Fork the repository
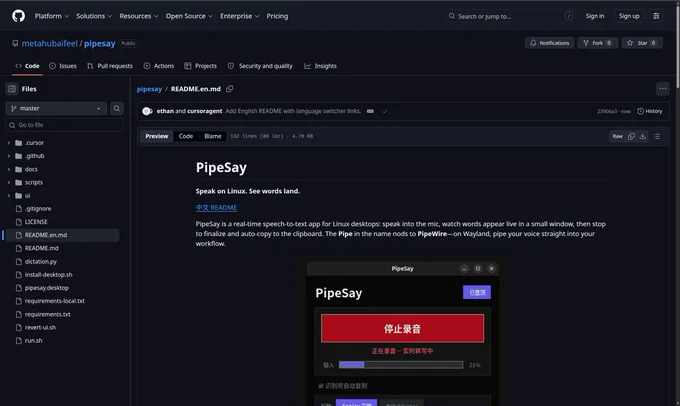This screenshot has height=406, width=680. click(x=597, y=43)
